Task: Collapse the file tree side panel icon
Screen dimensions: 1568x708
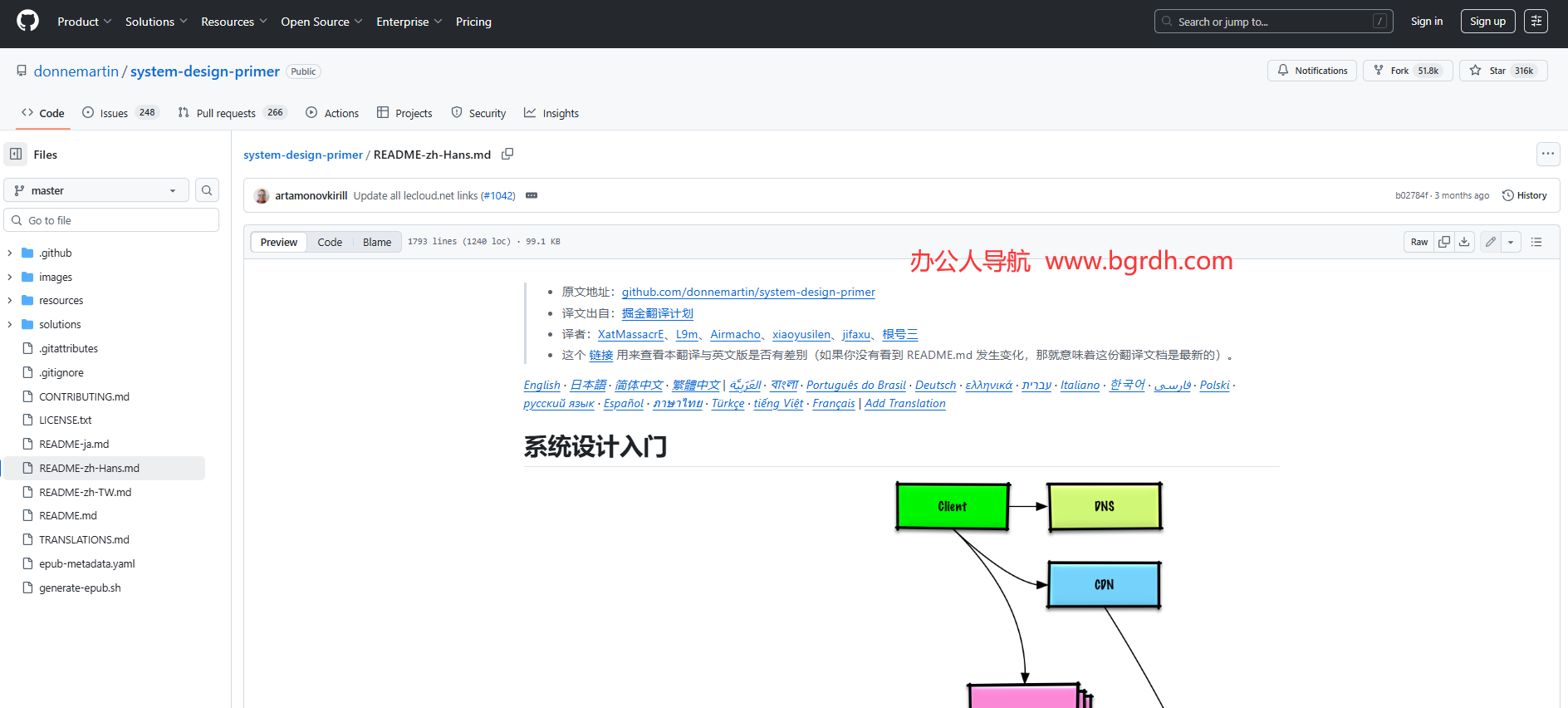Action: point(16,154)
